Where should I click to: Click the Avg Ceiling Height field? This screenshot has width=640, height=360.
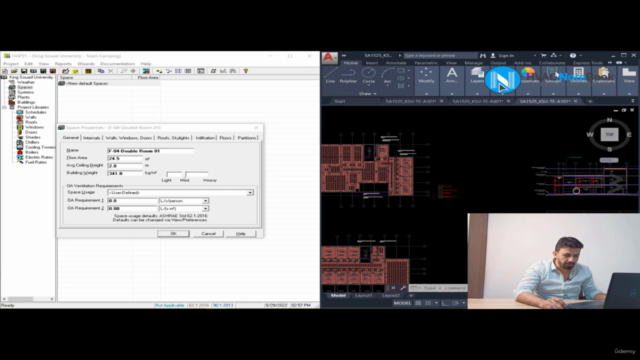point(125,166)
